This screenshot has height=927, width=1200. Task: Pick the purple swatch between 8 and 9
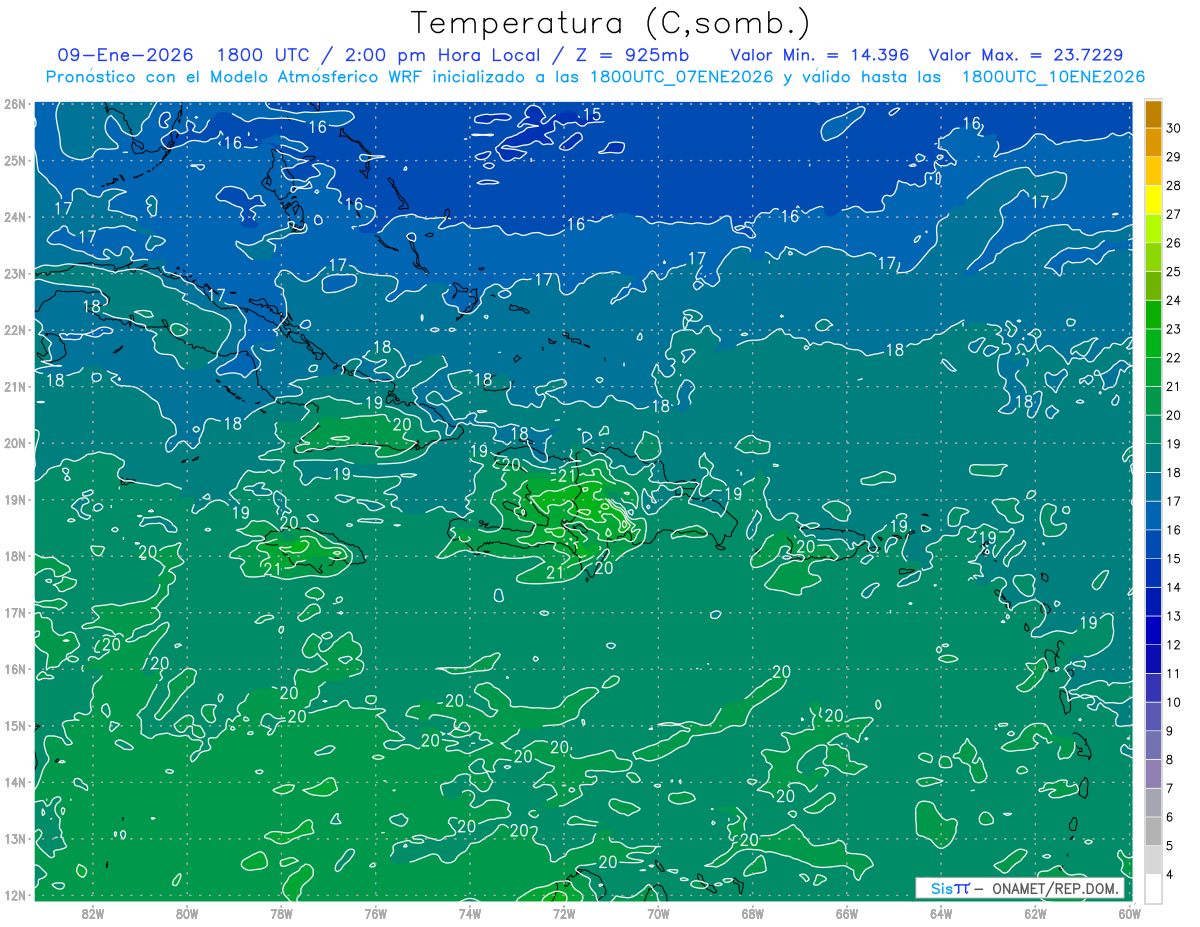(1153, 746)
